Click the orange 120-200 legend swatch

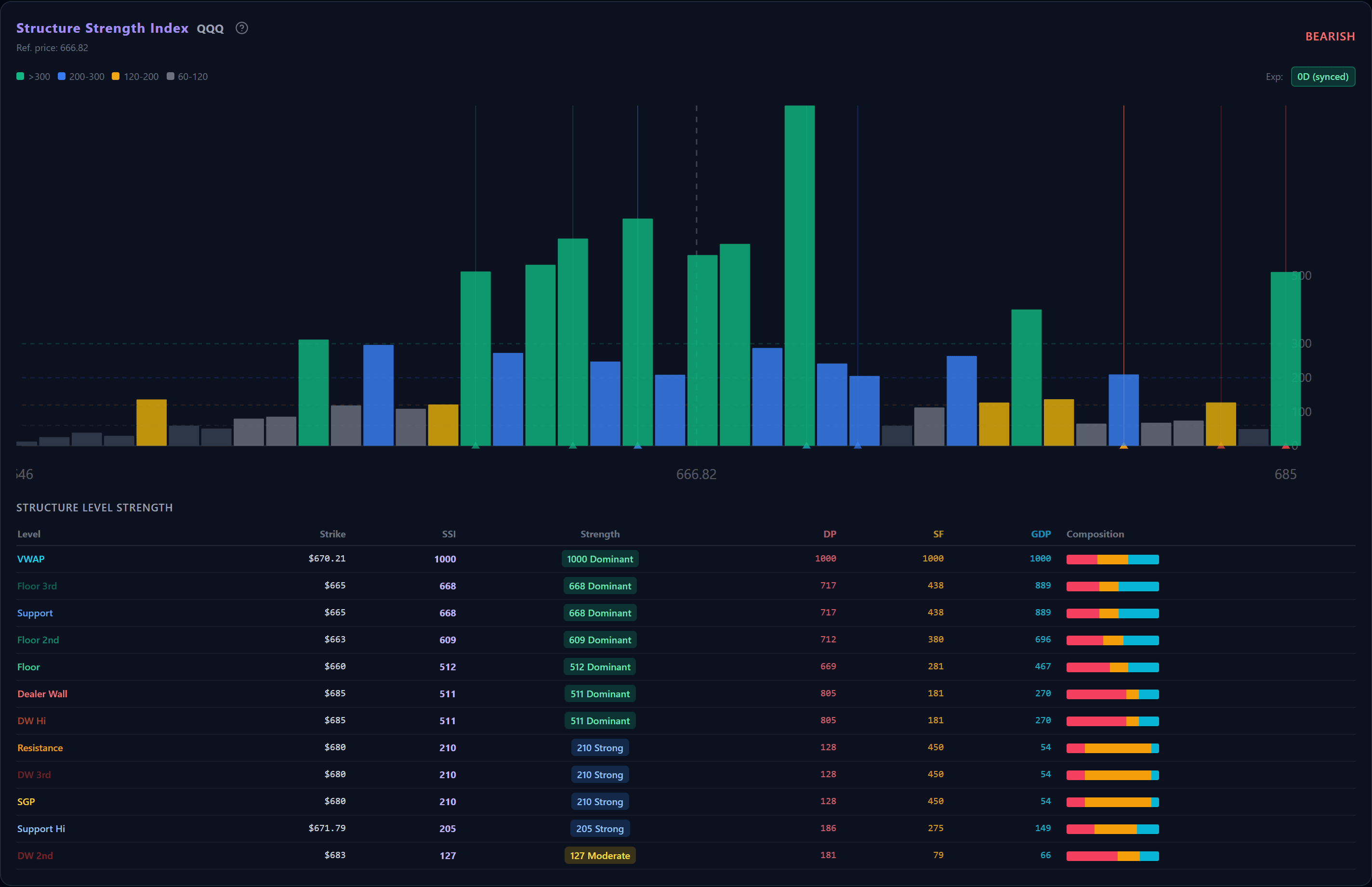[116, 77]
